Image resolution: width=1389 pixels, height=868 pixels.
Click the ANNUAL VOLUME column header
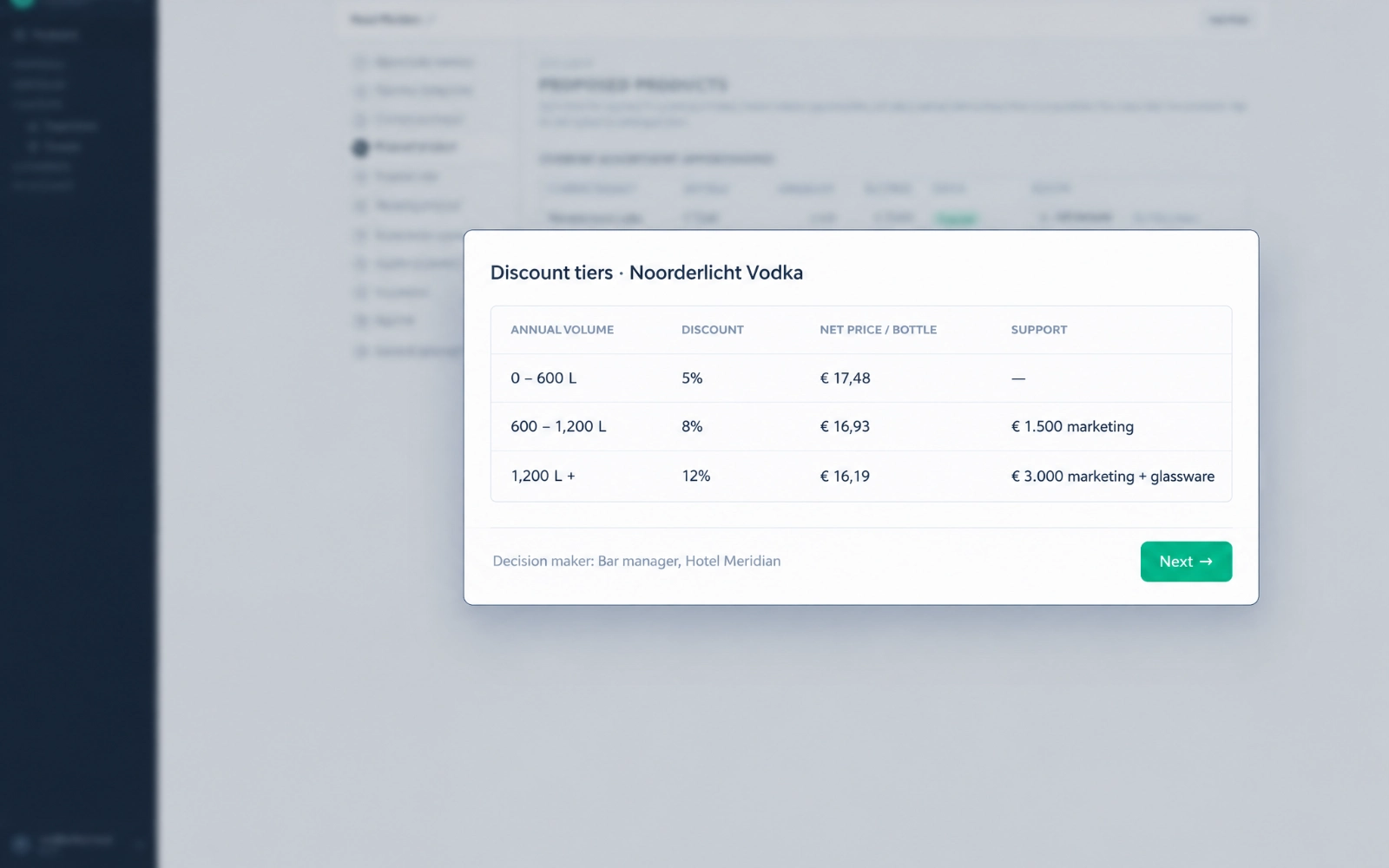coord(563,330)
